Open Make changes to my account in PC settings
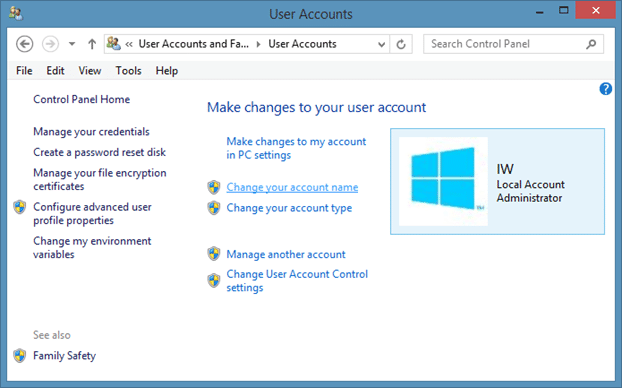The image size is (622, 388). point(296,148)
